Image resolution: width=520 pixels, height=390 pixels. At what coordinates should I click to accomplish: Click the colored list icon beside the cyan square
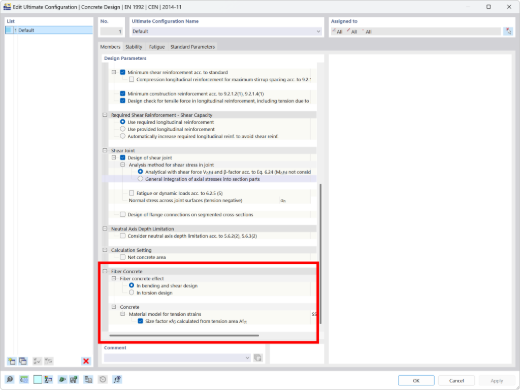[x=49, y=379]
